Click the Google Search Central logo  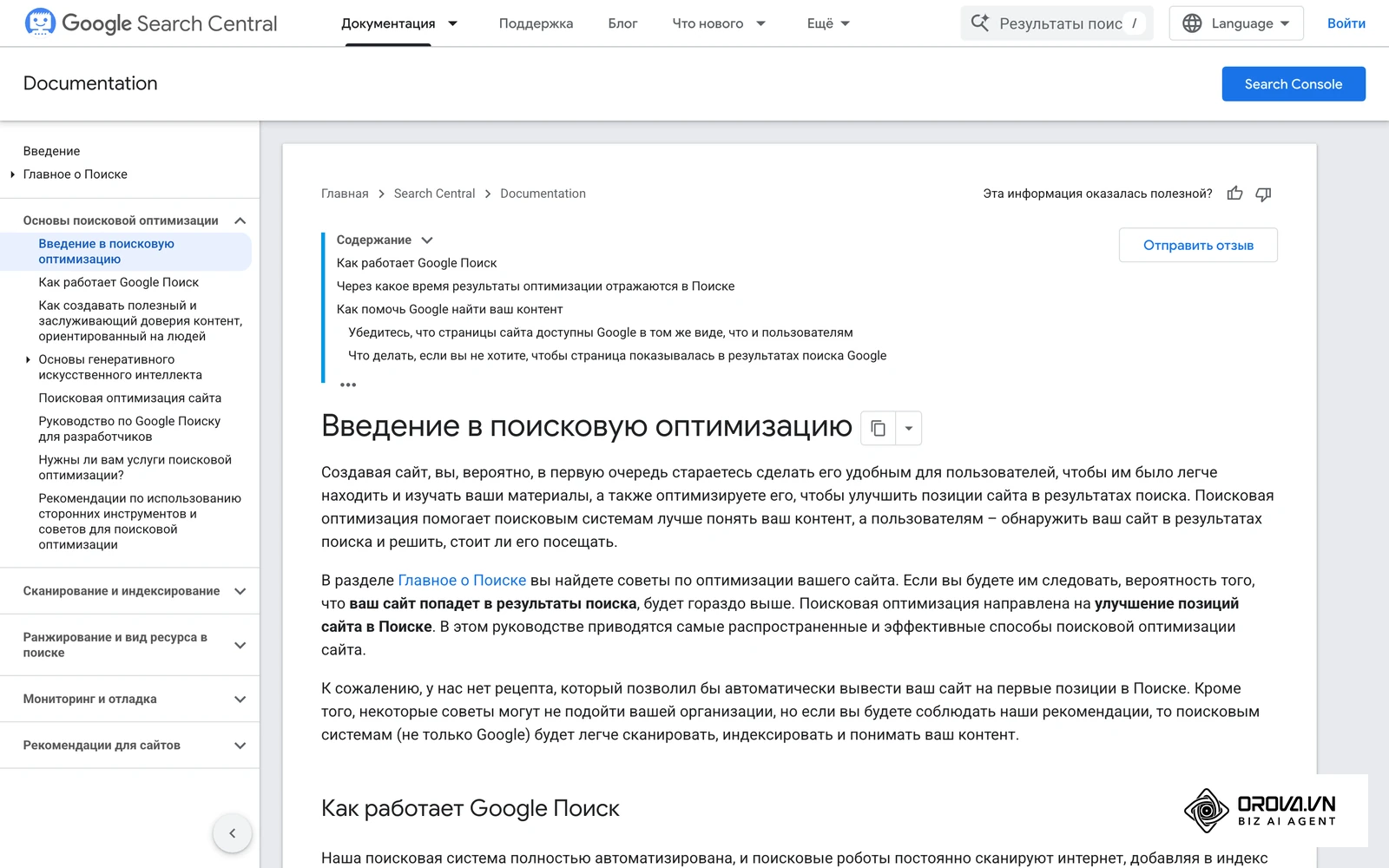[x=151, y=23]
